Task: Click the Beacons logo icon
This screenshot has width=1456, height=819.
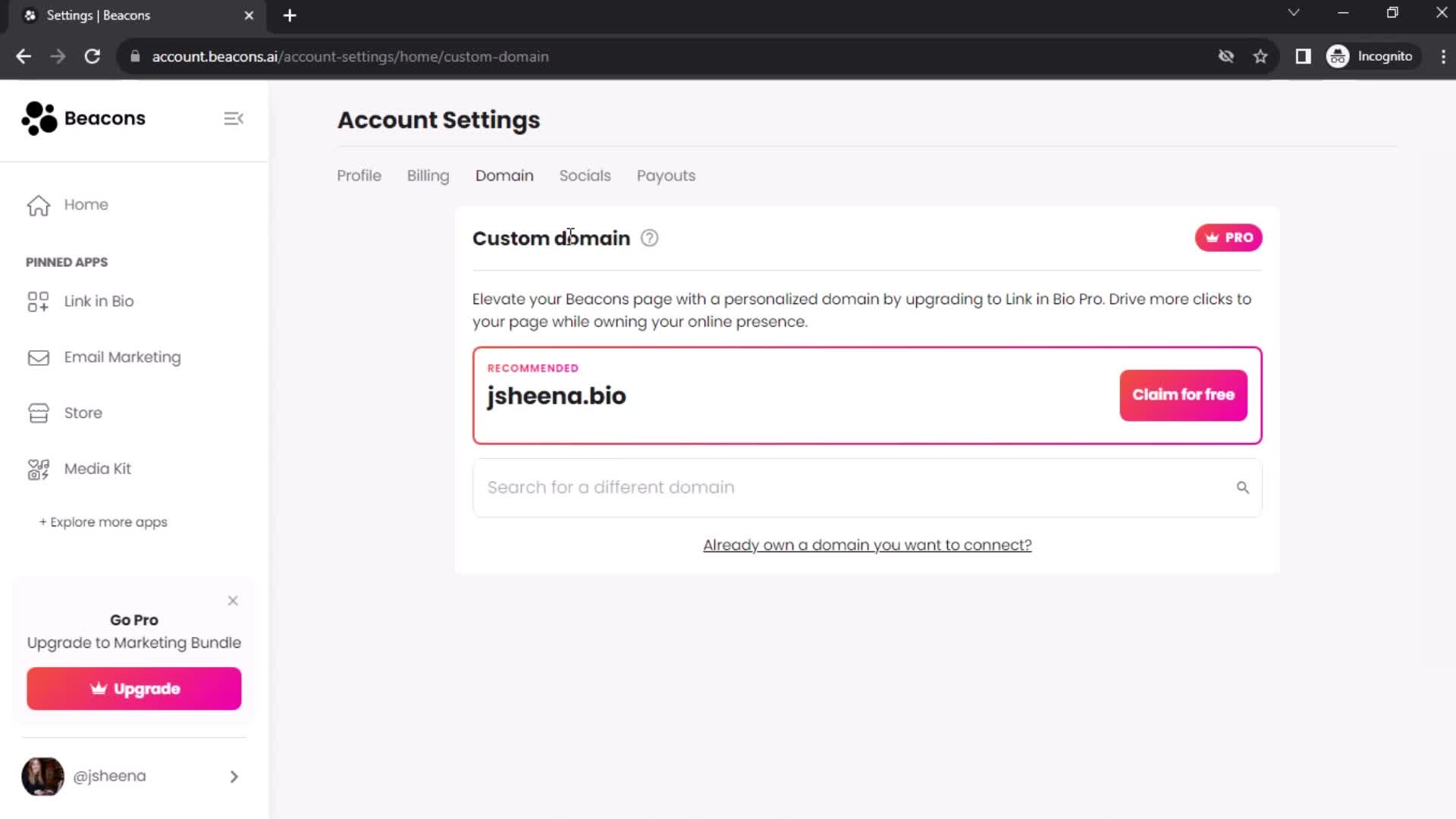Action: click(x=38, y=118)
